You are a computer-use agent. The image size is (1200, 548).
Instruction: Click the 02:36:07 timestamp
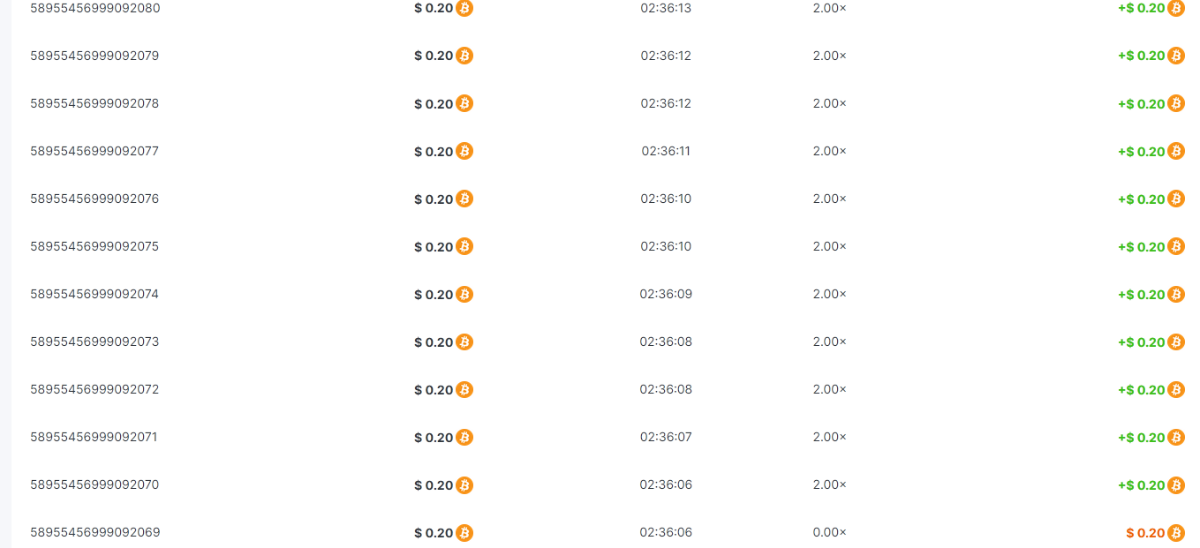[666, 437]
